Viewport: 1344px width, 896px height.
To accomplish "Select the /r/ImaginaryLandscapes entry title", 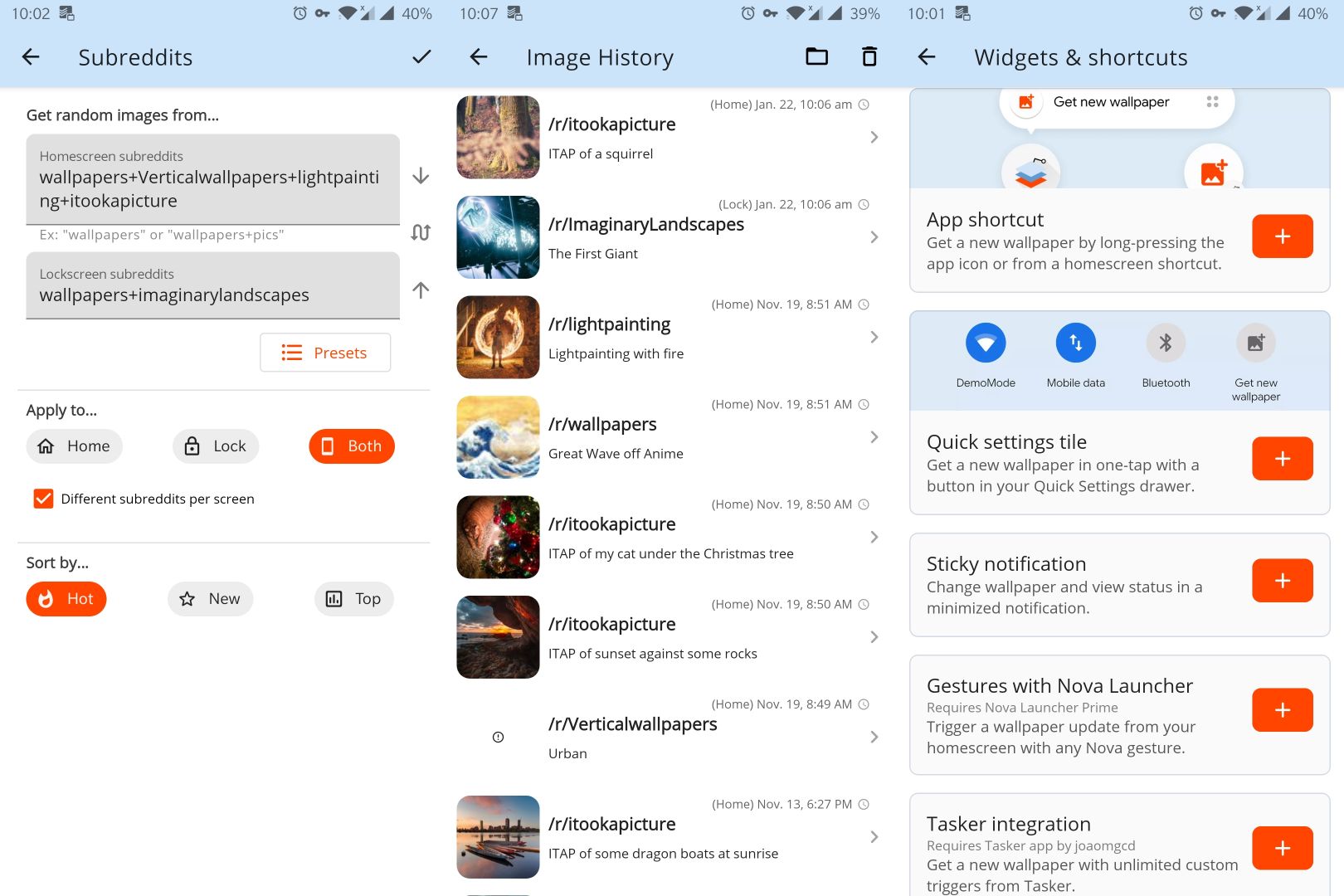I will [646, 225].
